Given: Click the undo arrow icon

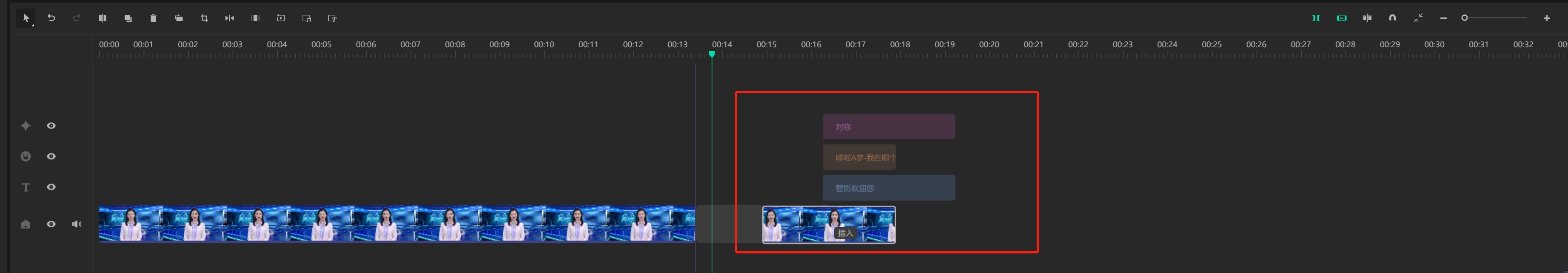Looking at the screenshot, I should [x=52, y=18].
